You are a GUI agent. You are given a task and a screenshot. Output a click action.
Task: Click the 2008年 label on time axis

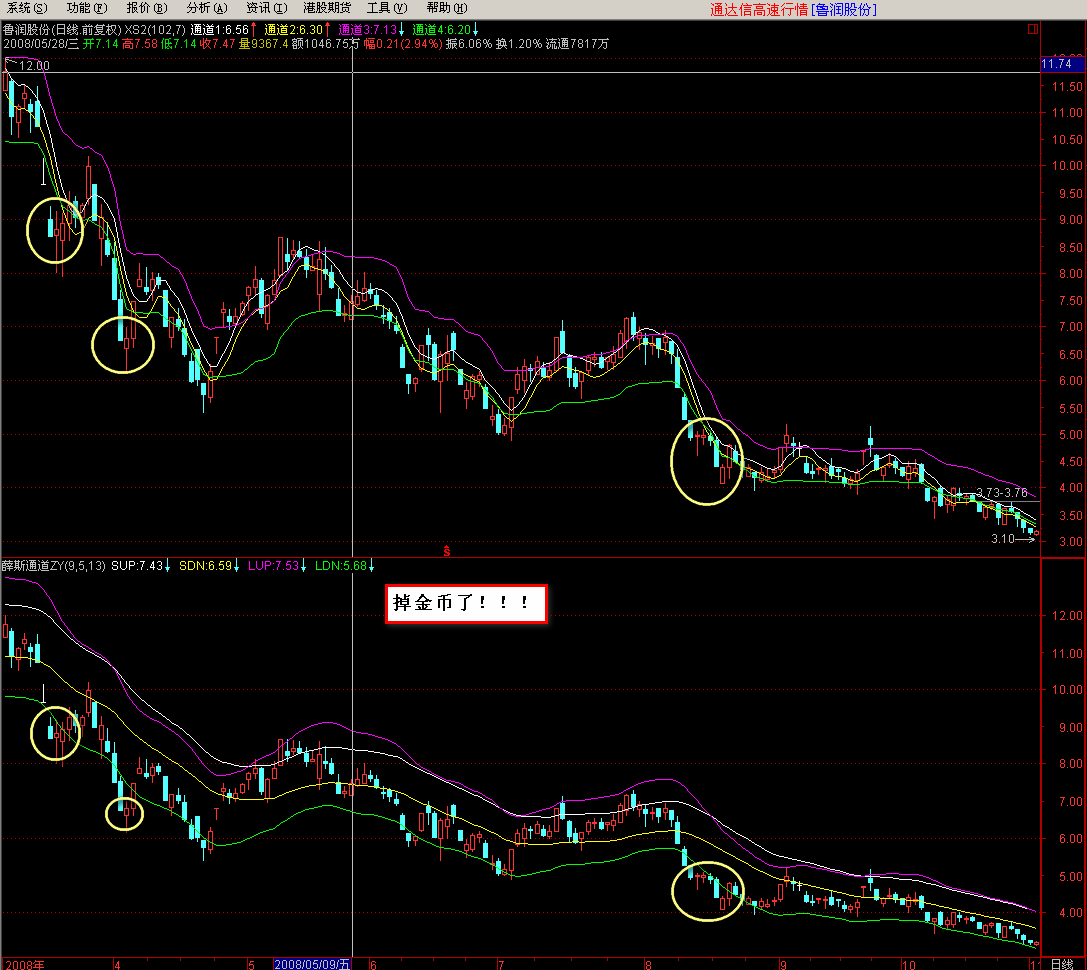tap(23, 964)
